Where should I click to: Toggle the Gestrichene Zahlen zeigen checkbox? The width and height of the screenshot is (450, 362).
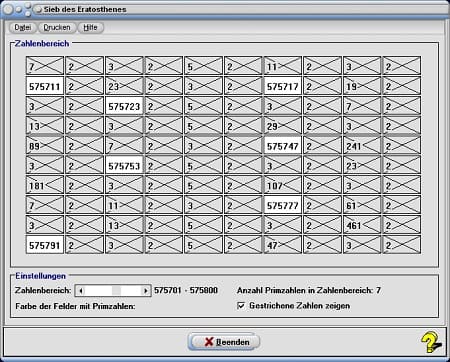241,305
